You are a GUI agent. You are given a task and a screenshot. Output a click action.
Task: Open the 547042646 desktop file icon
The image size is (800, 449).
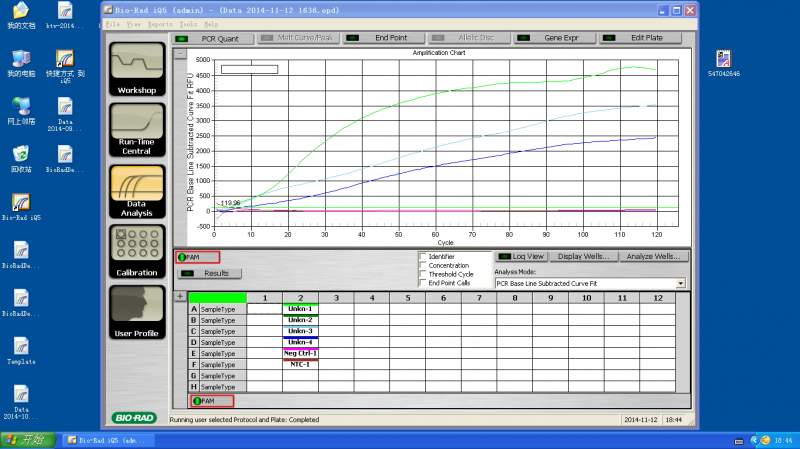723,63
